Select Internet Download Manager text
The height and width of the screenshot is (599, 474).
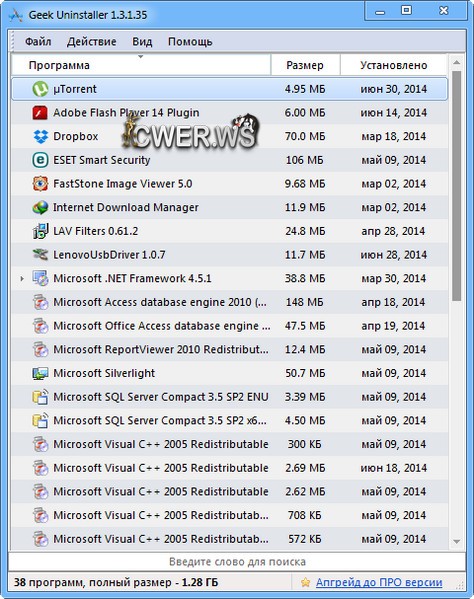click(126, 207)
